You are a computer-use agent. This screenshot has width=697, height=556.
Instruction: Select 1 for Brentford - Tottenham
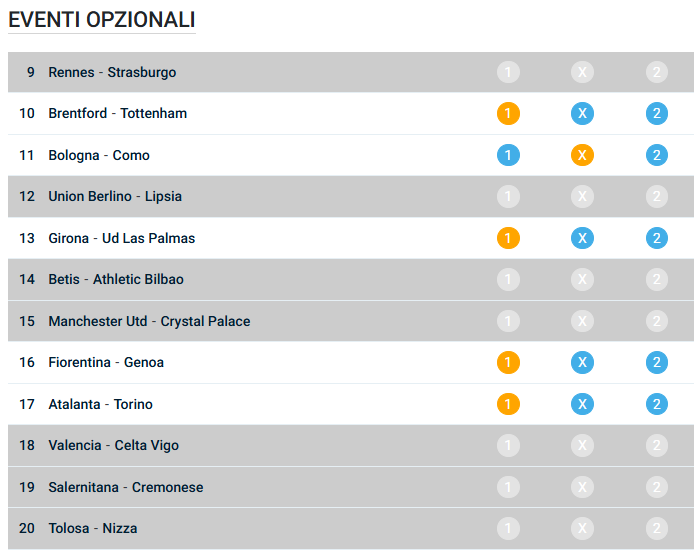[x=508, y=113]
